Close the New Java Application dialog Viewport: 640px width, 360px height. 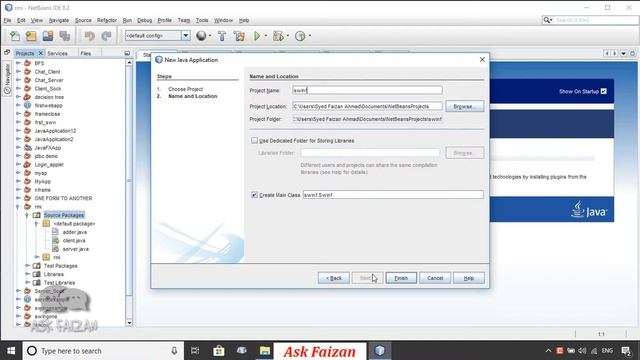(x=482, y=60)
